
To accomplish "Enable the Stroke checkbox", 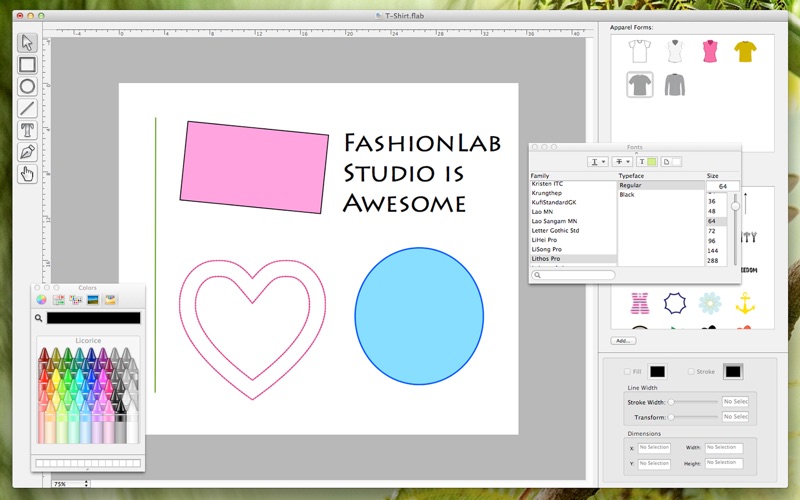I will (692, 371).
